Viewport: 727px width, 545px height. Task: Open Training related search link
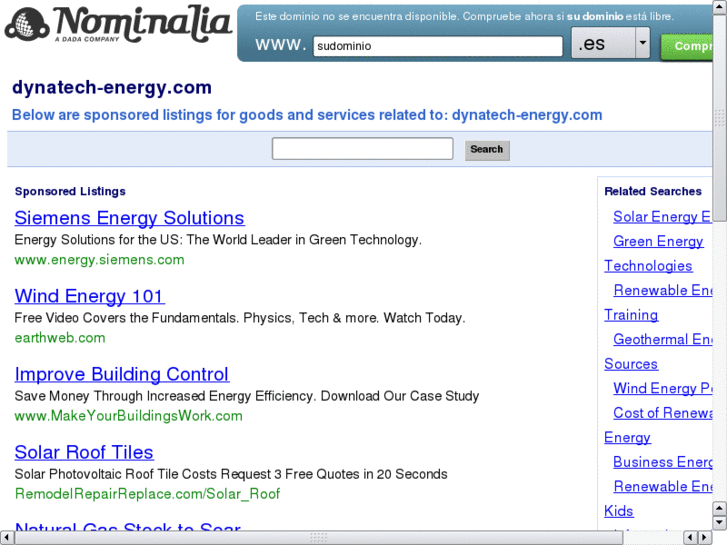[631, 315]
